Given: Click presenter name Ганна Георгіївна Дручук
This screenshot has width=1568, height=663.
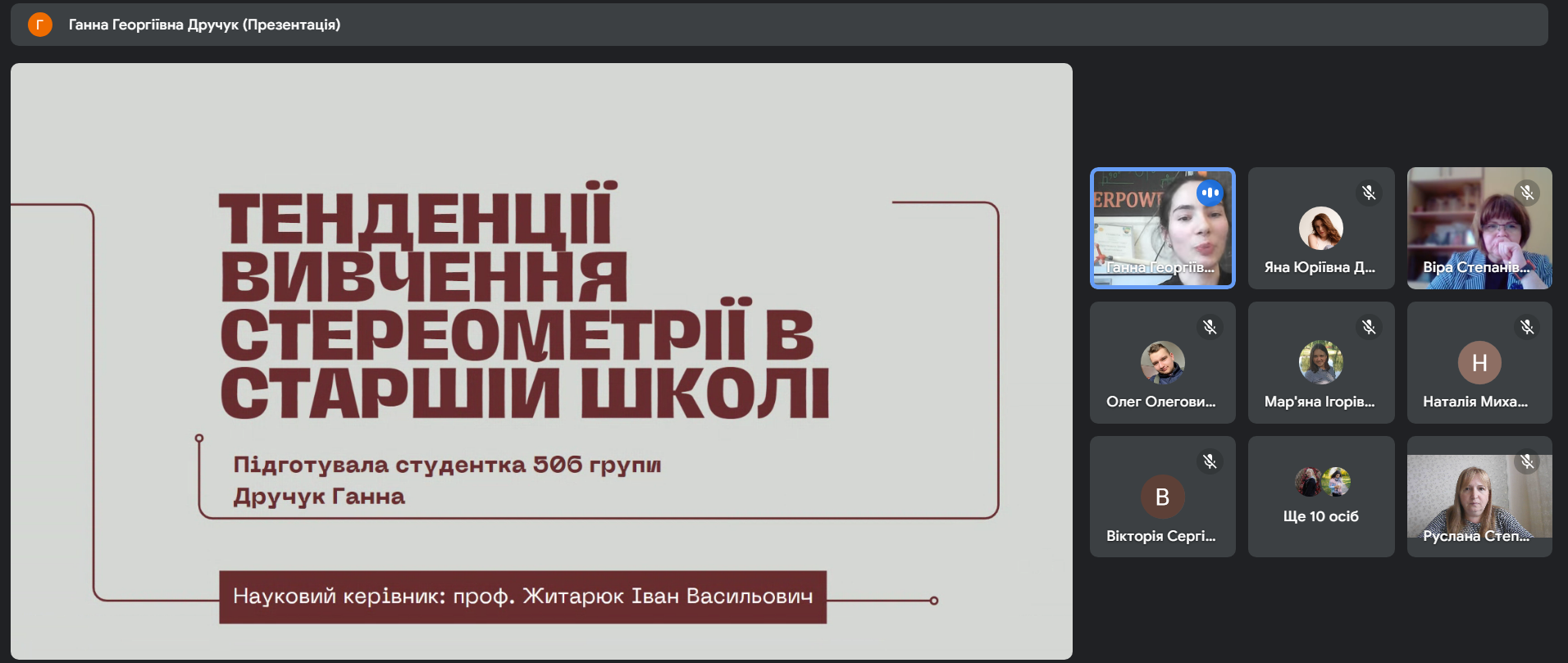Looking at the screenshot, I should (x=153, y=25).
